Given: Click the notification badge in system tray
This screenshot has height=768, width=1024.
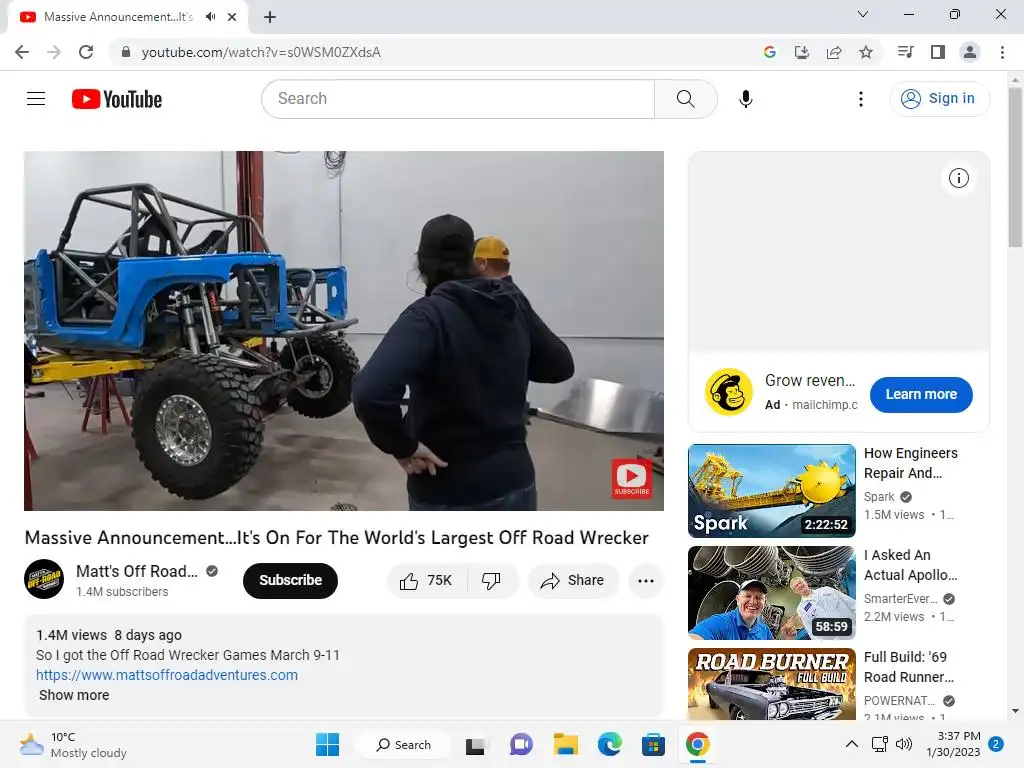Looking at the screenshot, I should (996, 744).
